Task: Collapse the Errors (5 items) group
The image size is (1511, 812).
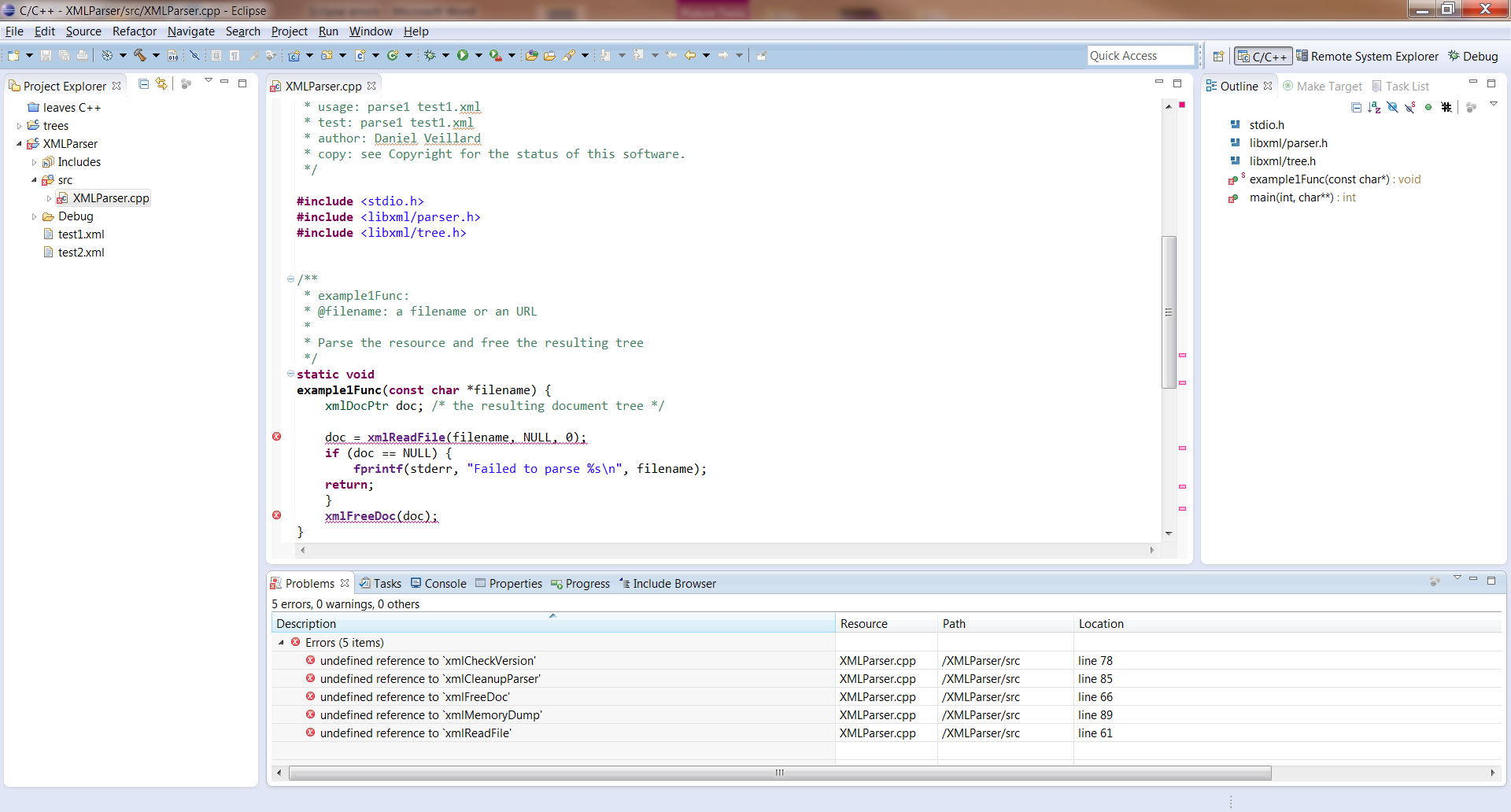Action: 281,643
